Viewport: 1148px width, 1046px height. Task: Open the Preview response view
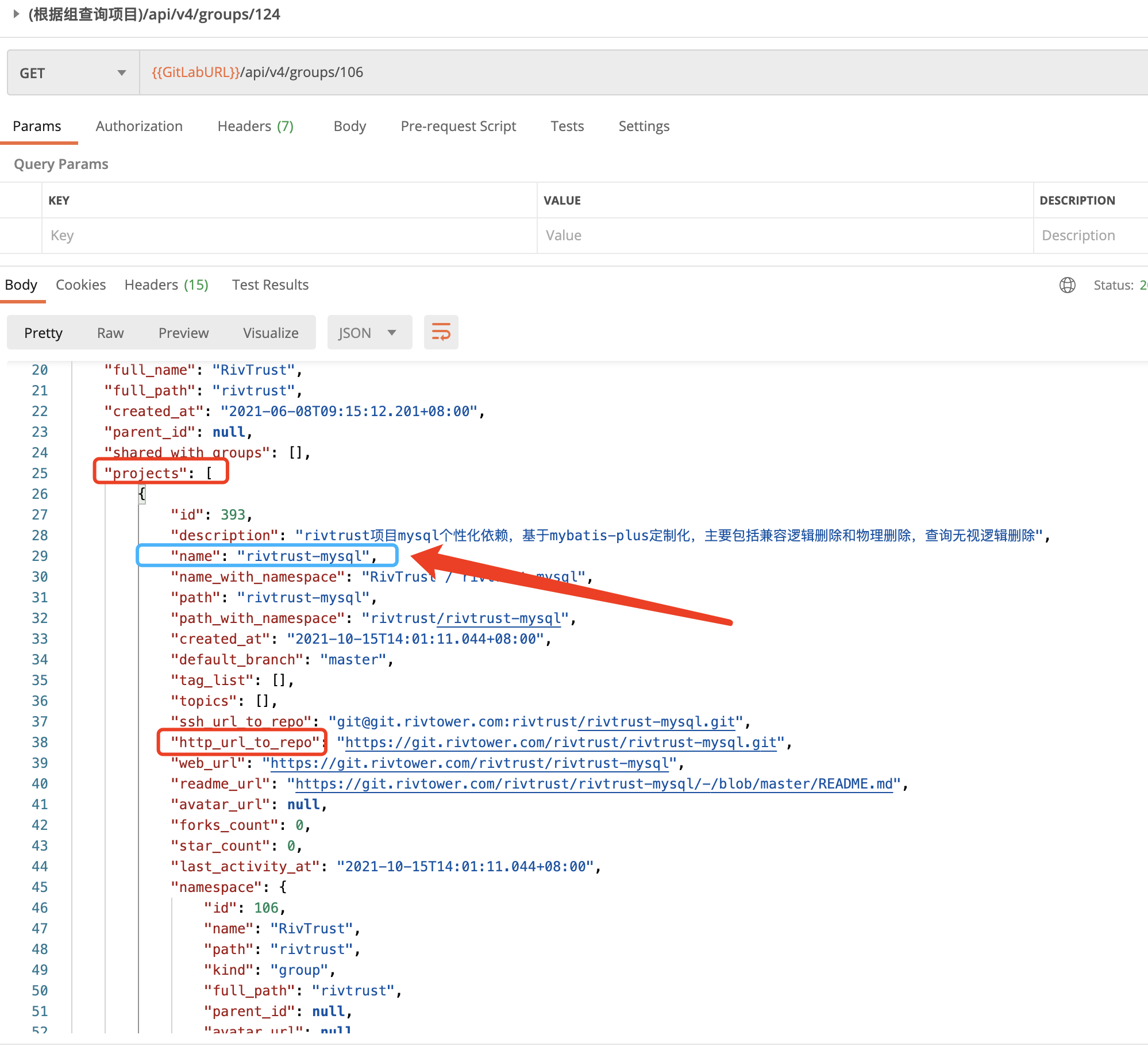coord(183,332)
